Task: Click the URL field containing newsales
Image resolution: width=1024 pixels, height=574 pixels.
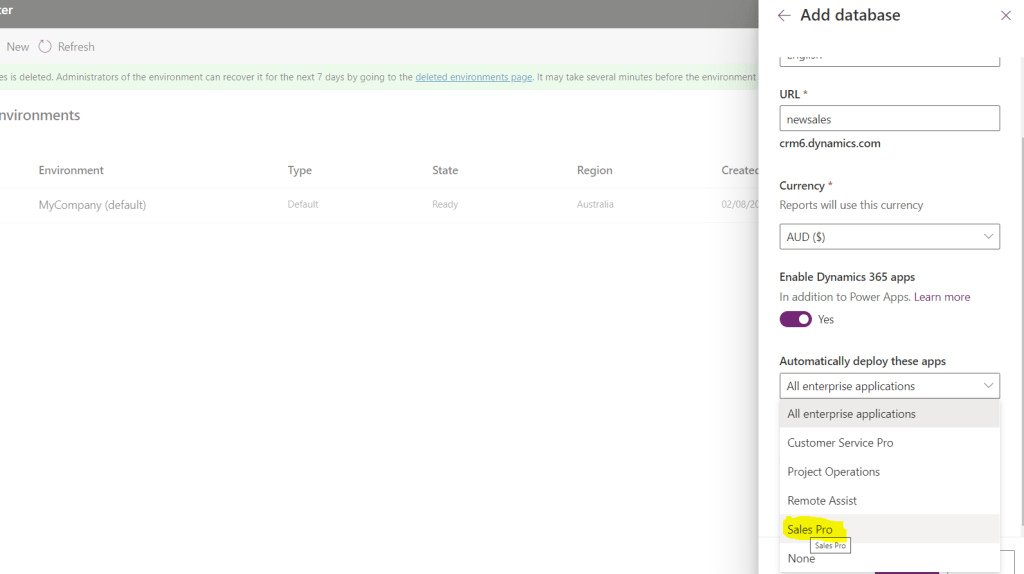Action: [x=889, y=119]
